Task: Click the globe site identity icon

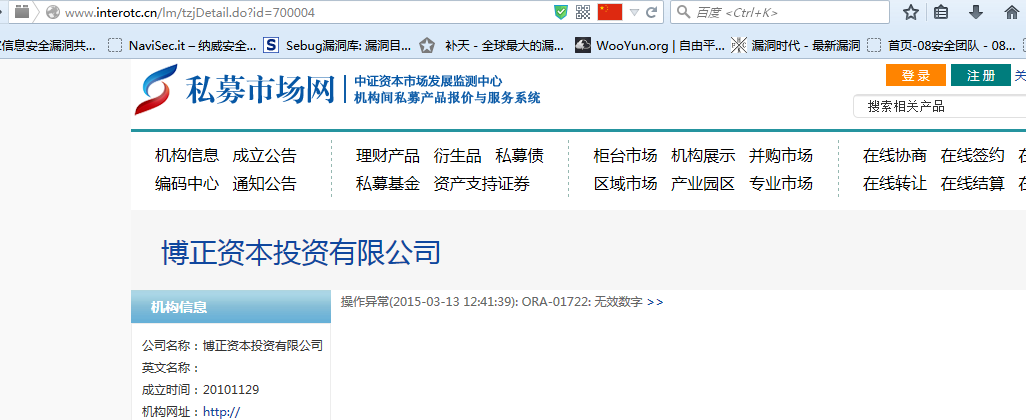Action: (x=52, y=12)
